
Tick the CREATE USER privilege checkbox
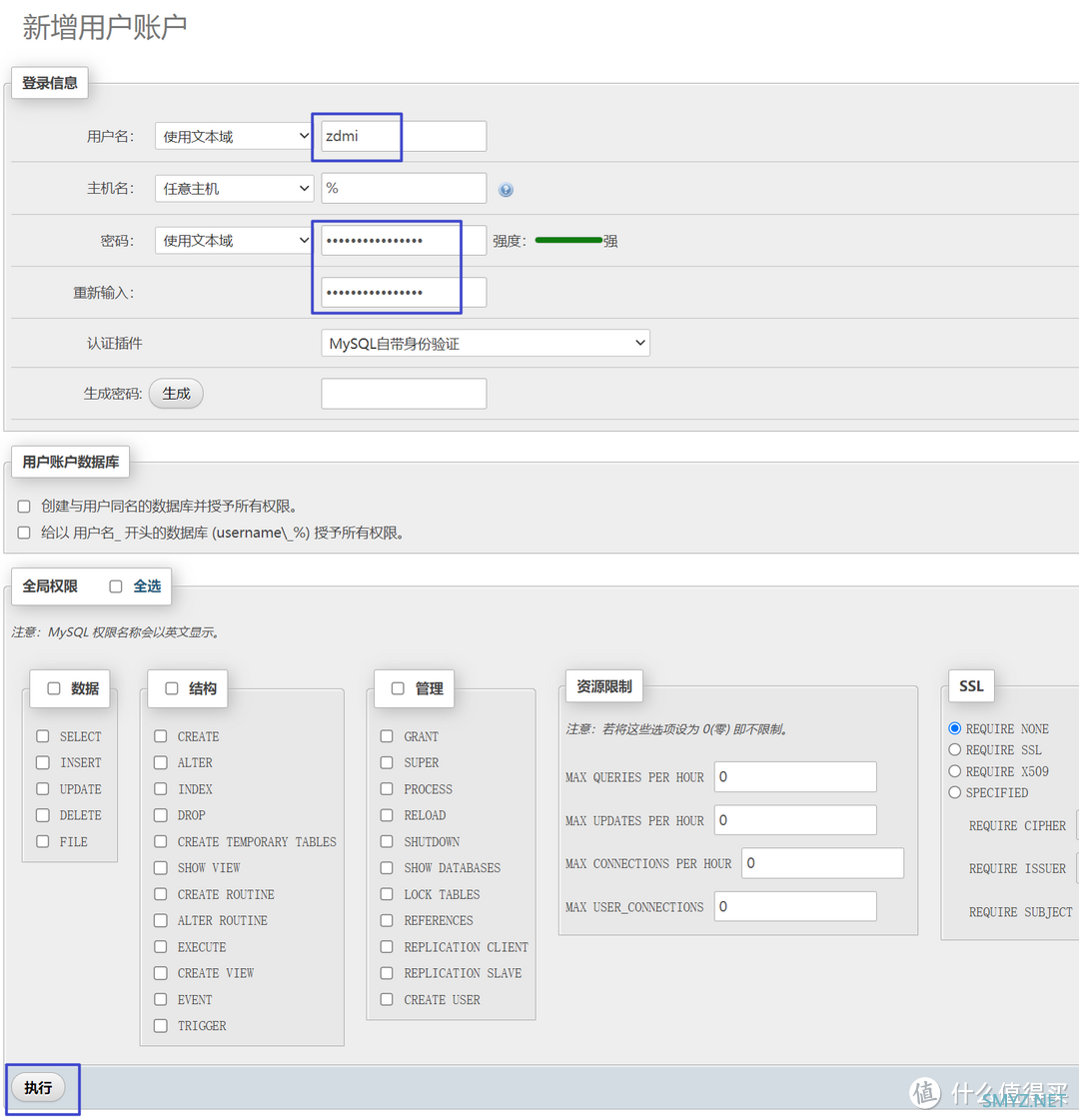387,999
